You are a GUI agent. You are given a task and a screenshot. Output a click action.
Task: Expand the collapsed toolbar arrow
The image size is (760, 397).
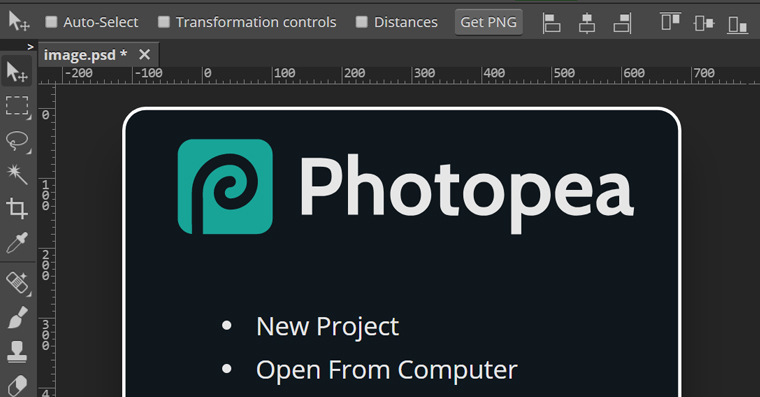tap(30, 47)
